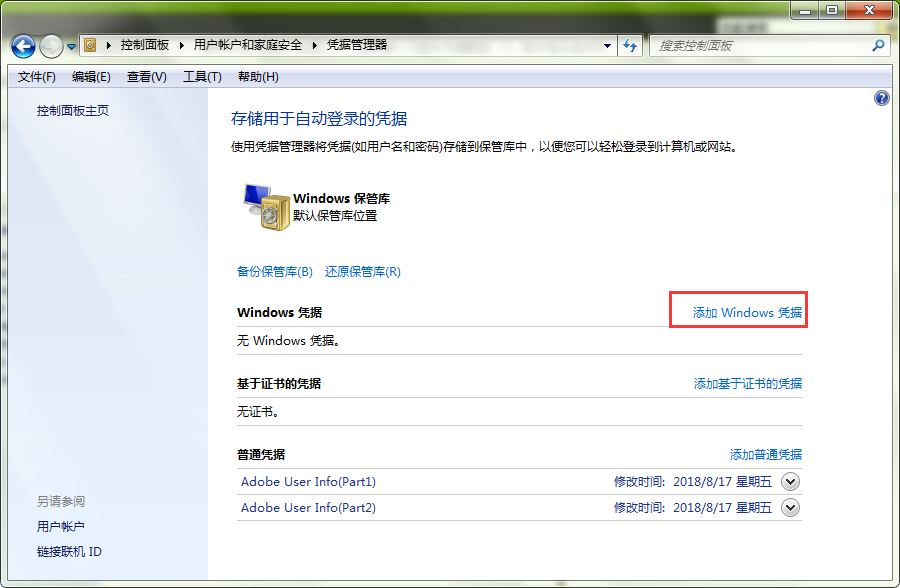Open the 查看(V) menu
900x588 pixels.
[x=147, y=77]
